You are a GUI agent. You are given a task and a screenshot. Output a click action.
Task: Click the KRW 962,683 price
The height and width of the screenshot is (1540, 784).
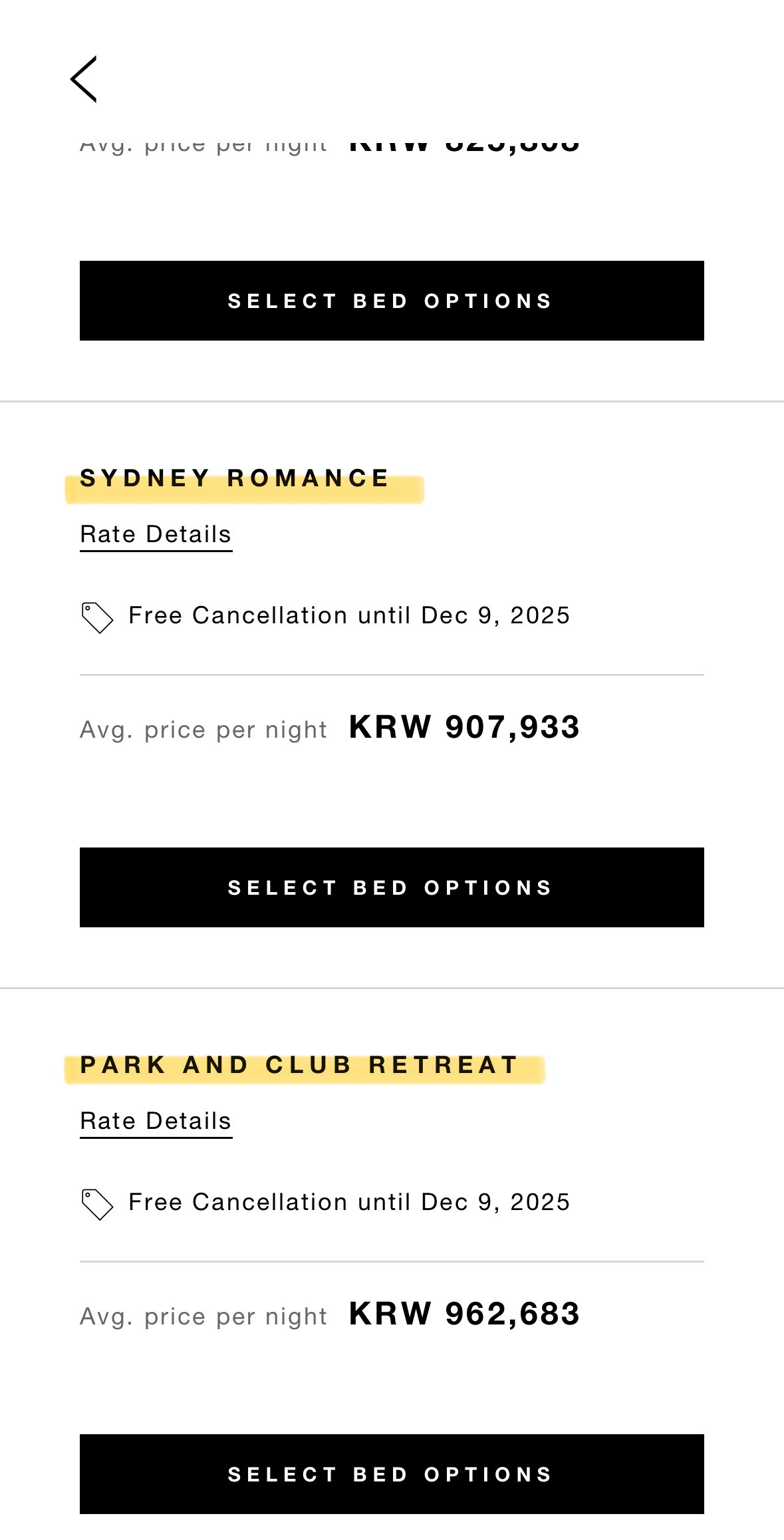(x=464, y=1313)
